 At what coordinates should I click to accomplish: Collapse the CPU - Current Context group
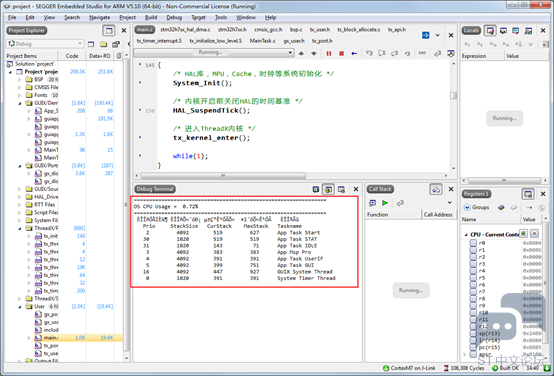click(466, 235)
